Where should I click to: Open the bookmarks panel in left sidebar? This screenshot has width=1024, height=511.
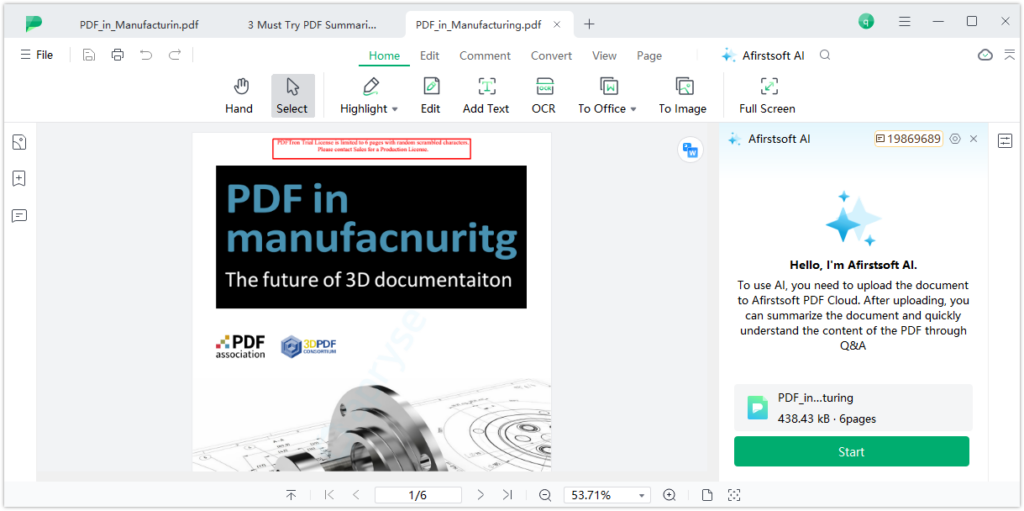click(20, 178)
